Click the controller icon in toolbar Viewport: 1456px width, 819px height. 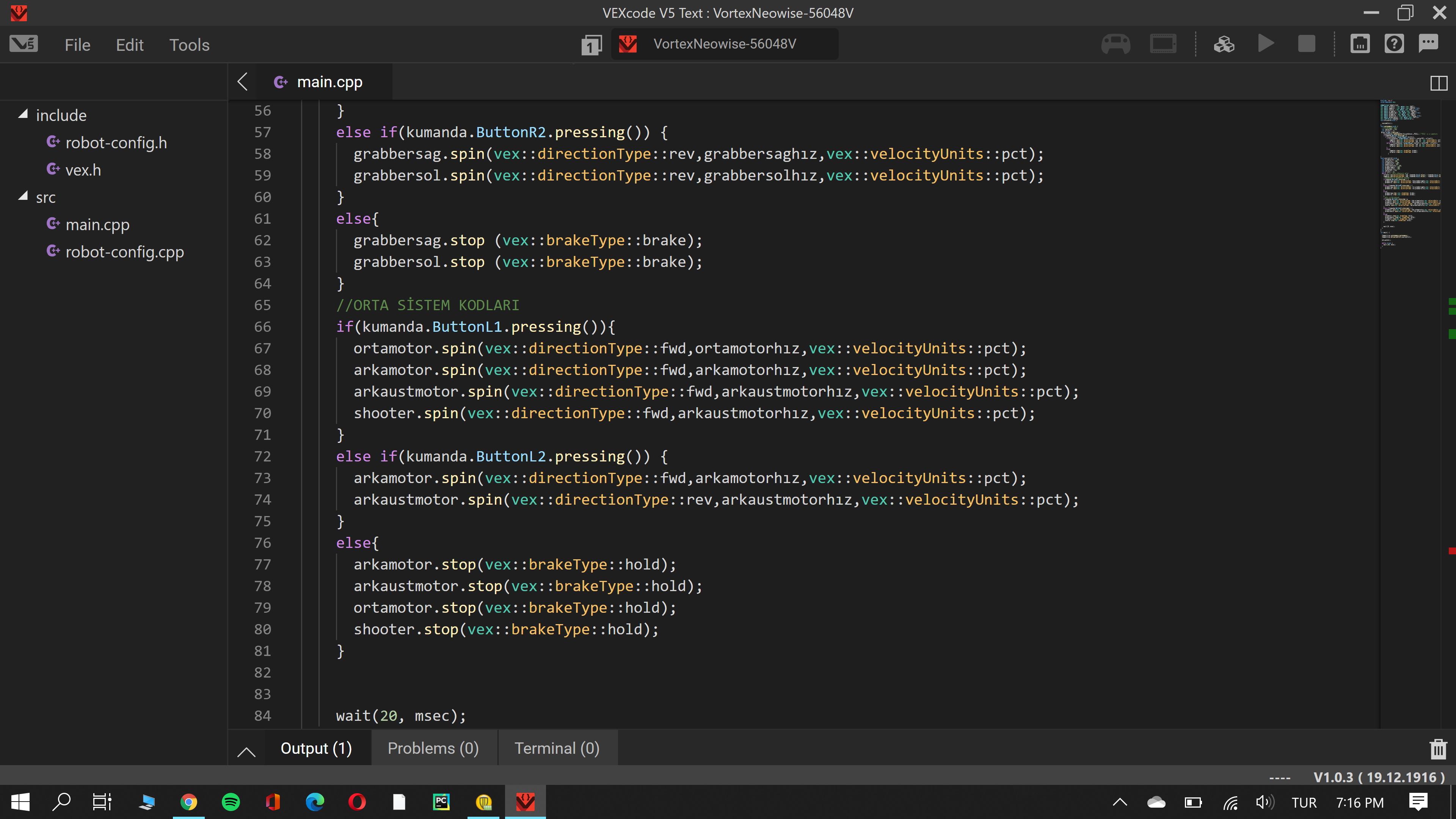(1116, 44)
